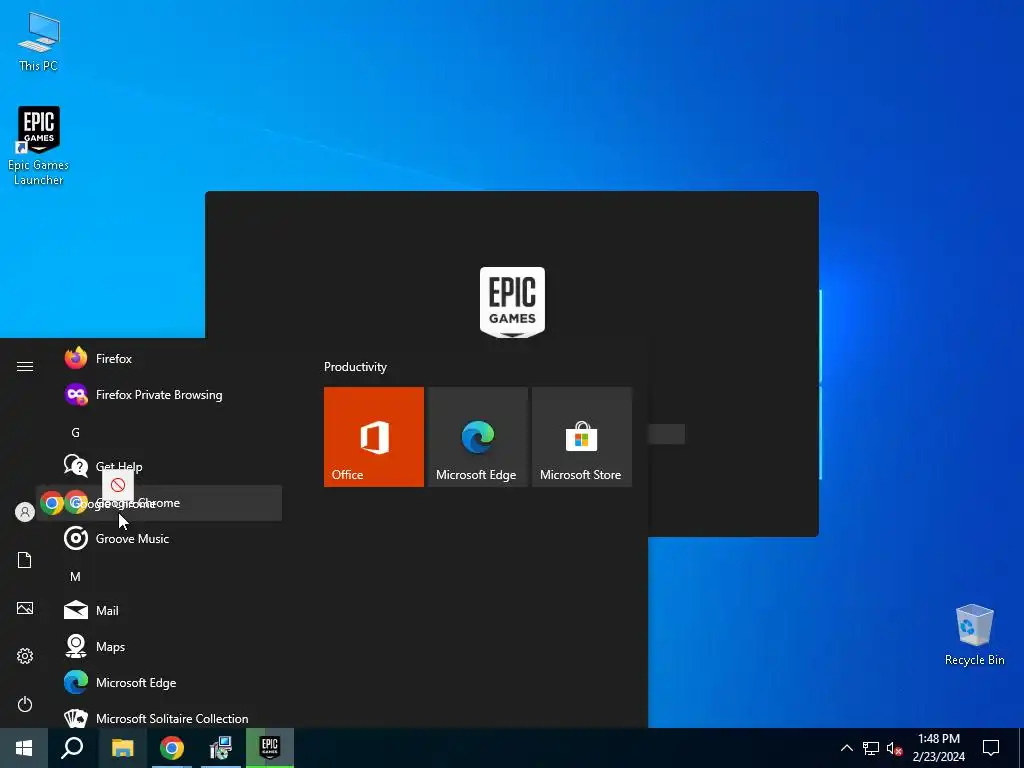This screenshot has height=768, width=1024.
Task: Select This PC desktop icon
Action: coord(39,41)
